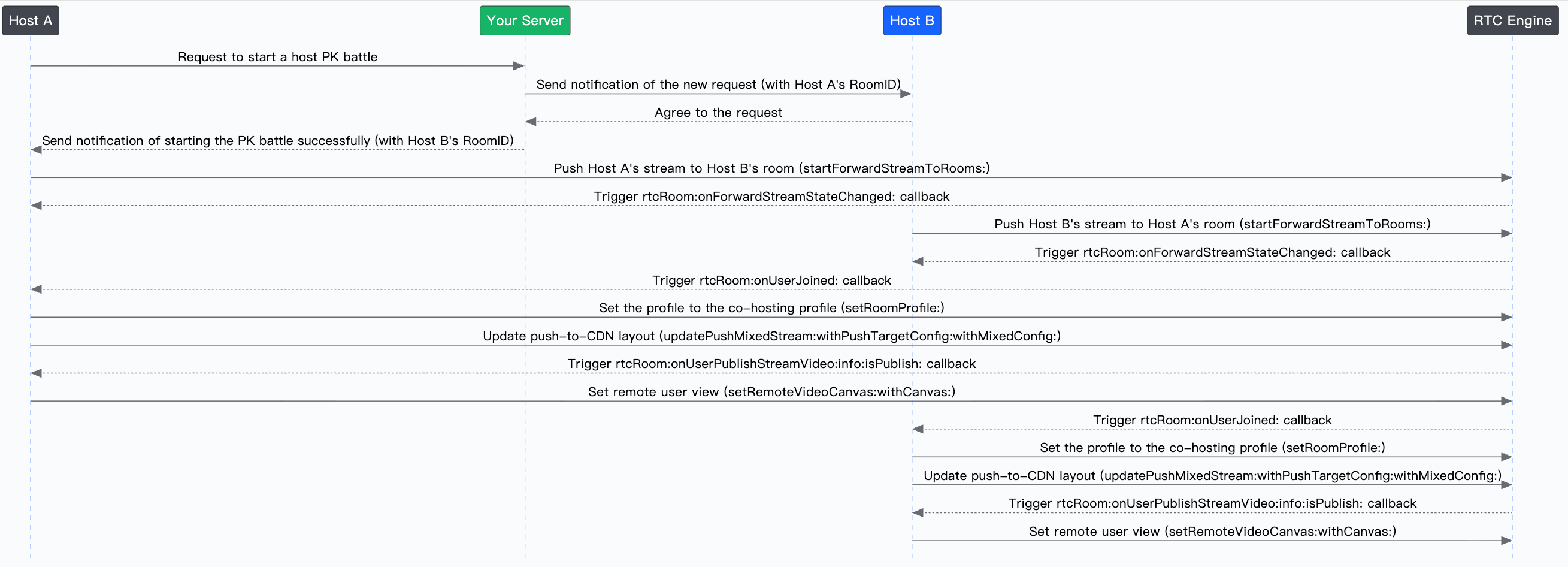Click Host B's onUserPublishStreamVideo callback label
1568x567 pixels.
[x=1212, y=503]
